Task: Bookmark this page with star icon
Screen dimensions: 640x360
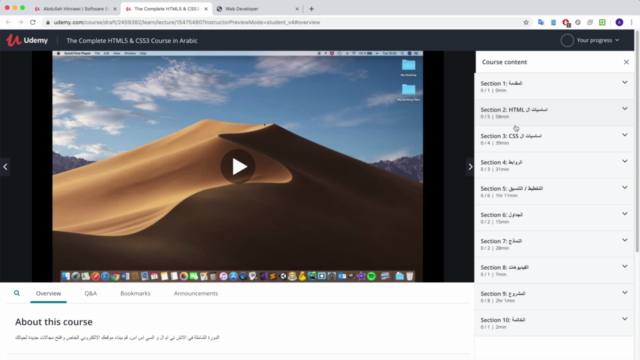Action: [x=526, y=22]
